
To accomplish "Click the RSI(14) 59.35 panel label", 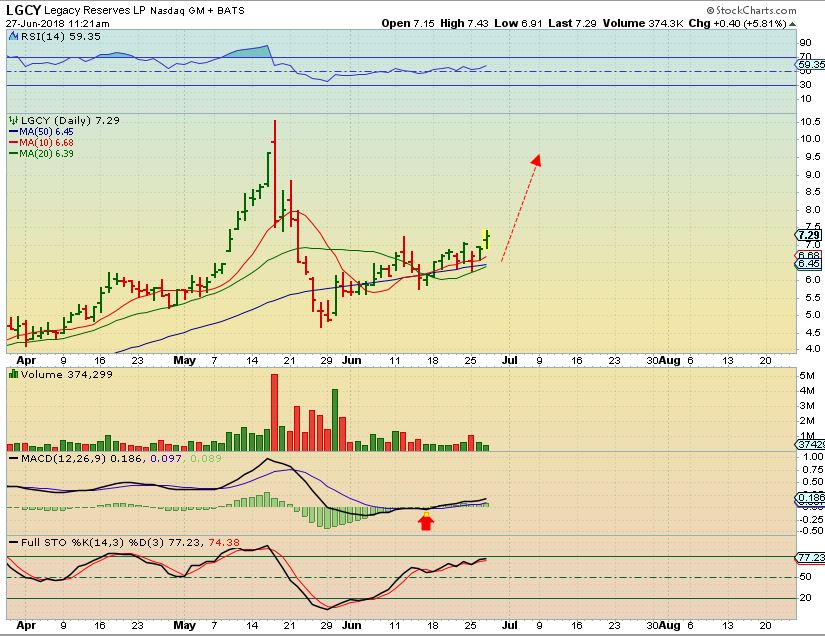I will point(61,36).
